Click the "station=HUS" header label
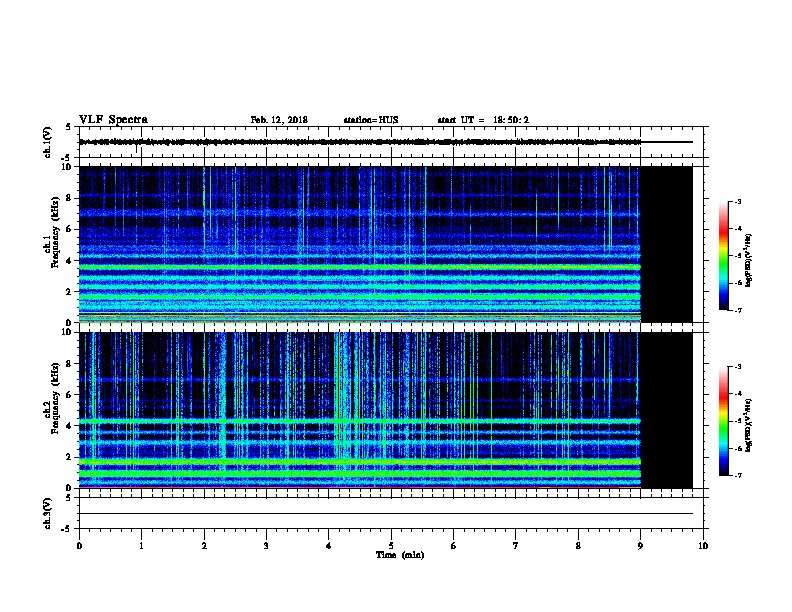792x612 pixels. click(371, 120)
